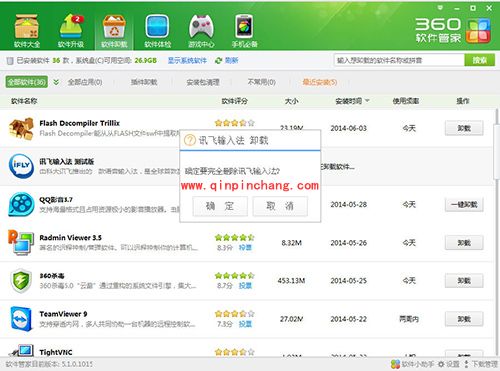This screenshot has height=371, width=500.
Task: Open 软件体检 software checkup icon
Action: tap(158, 31)
